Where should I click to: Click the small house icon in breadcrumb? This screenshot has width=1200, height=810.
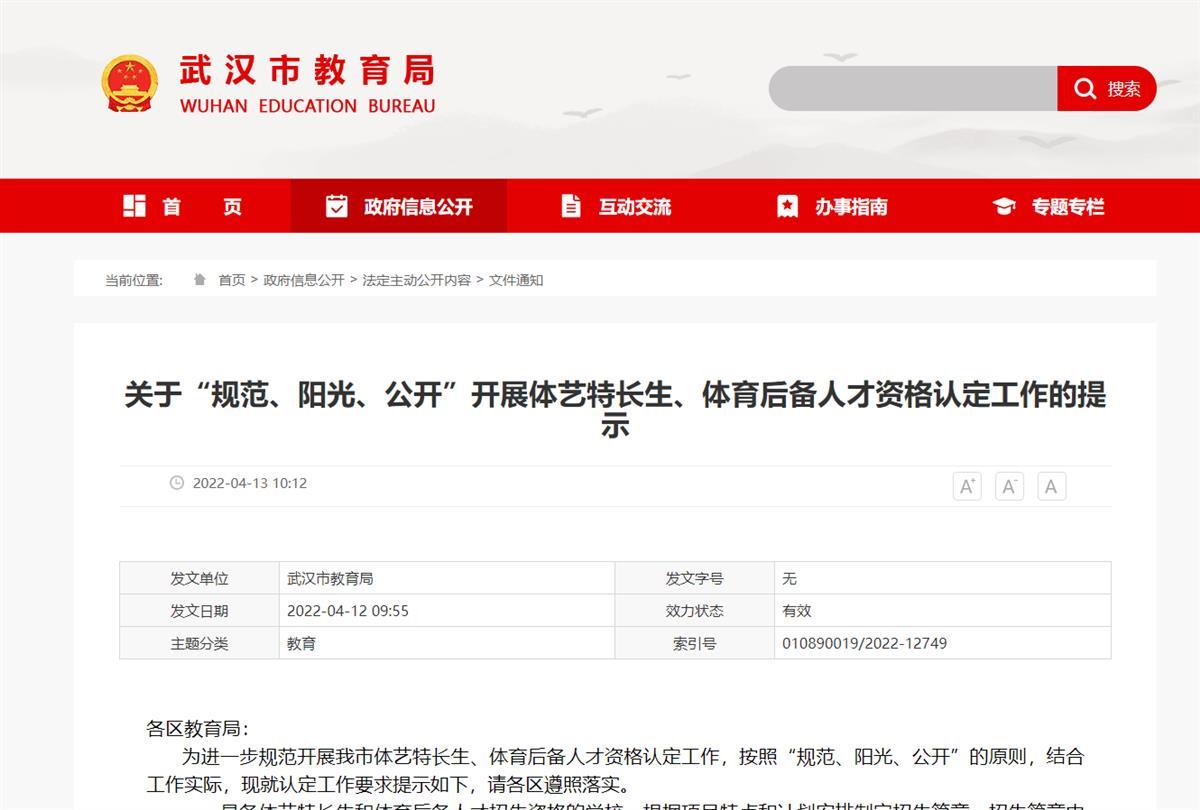click(200, 280)
